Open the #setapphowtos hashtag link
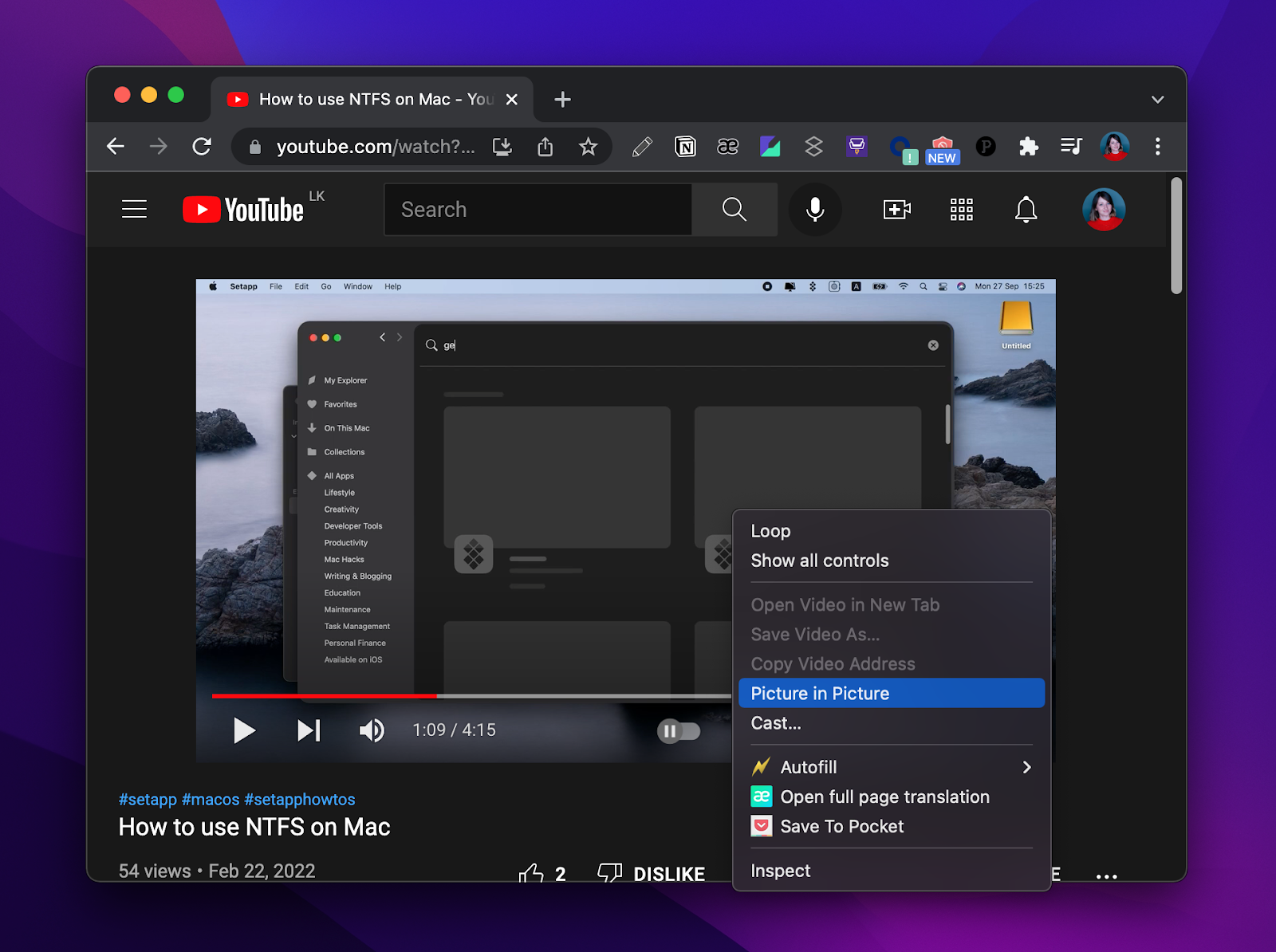Image resolution: width=1276 pixels, height=952 pixels. 300,799
